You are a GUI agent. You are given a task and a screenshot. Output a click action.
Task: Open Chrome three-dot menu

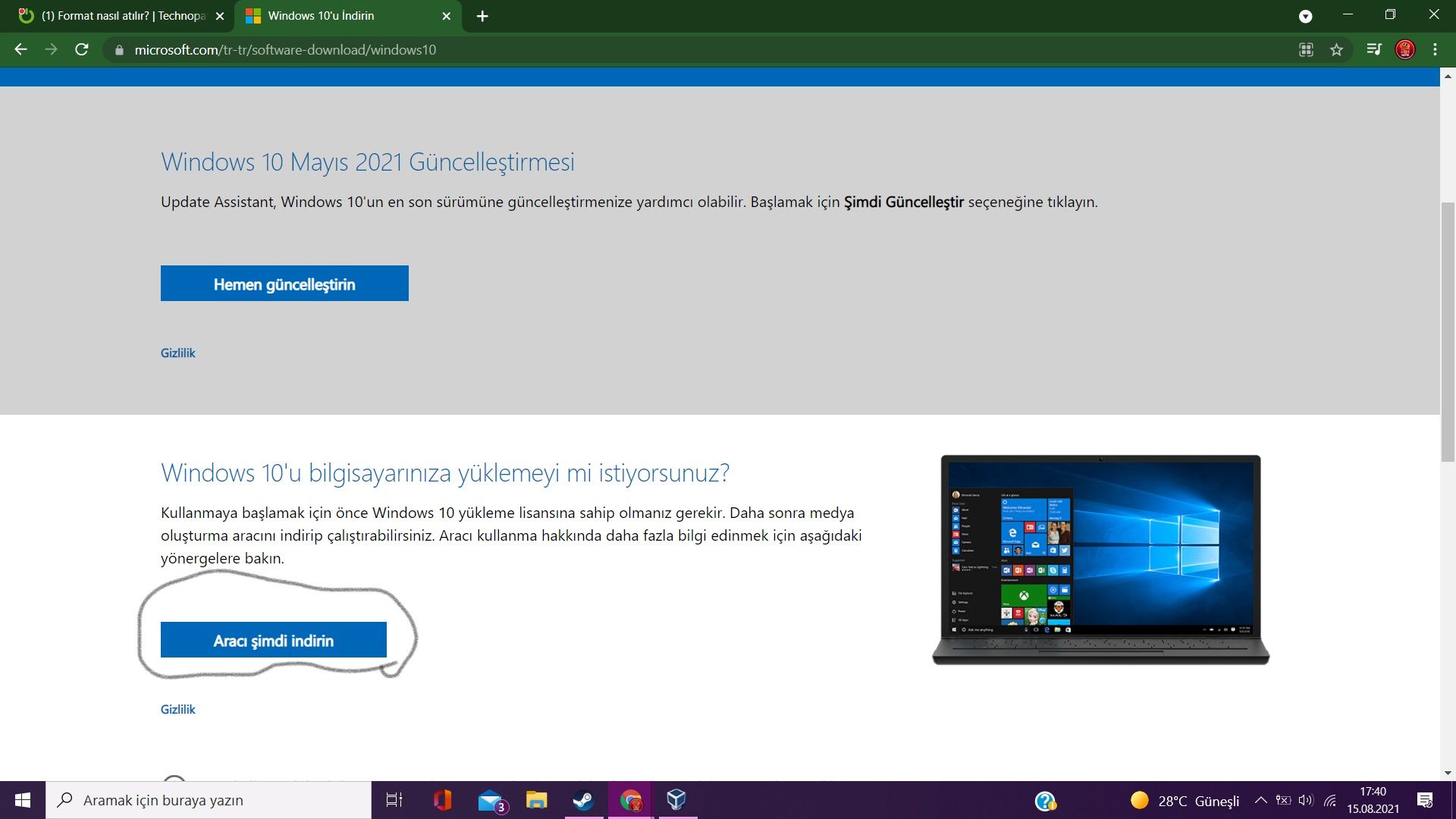pyautogui.click(x=1435, y=50)
